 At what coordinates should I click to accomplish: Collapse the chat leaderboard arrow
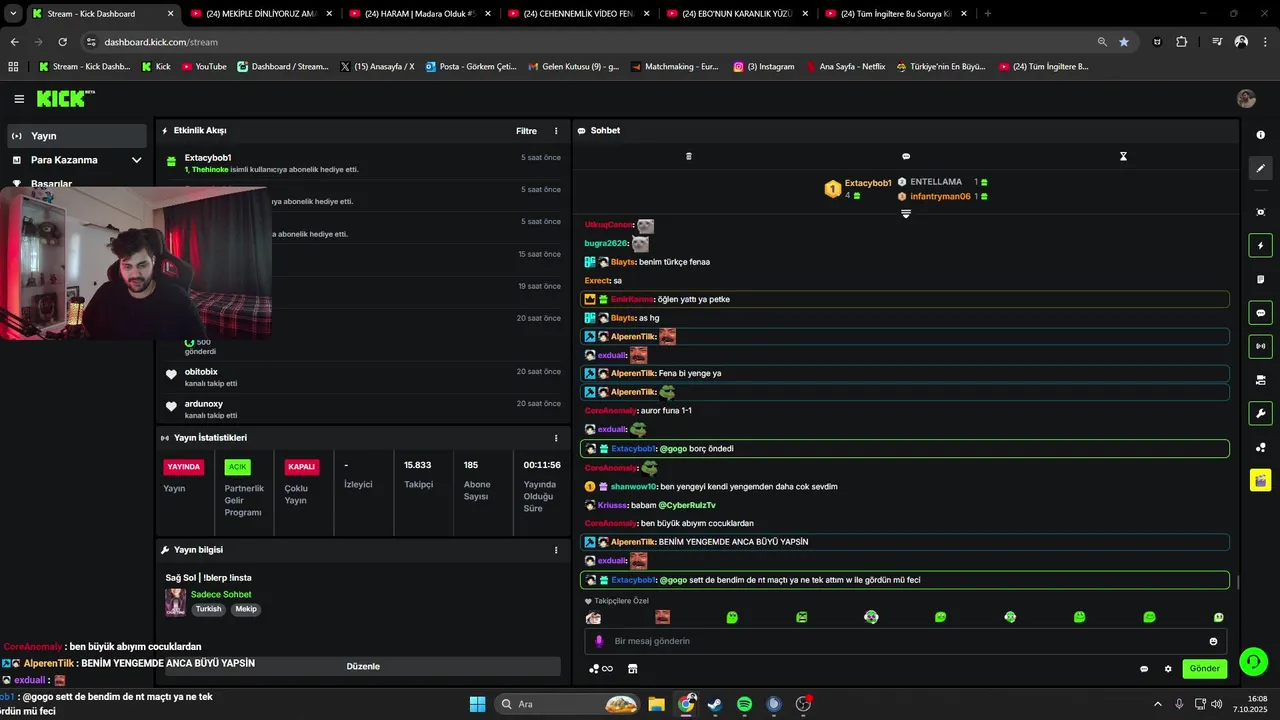point(906,214)
